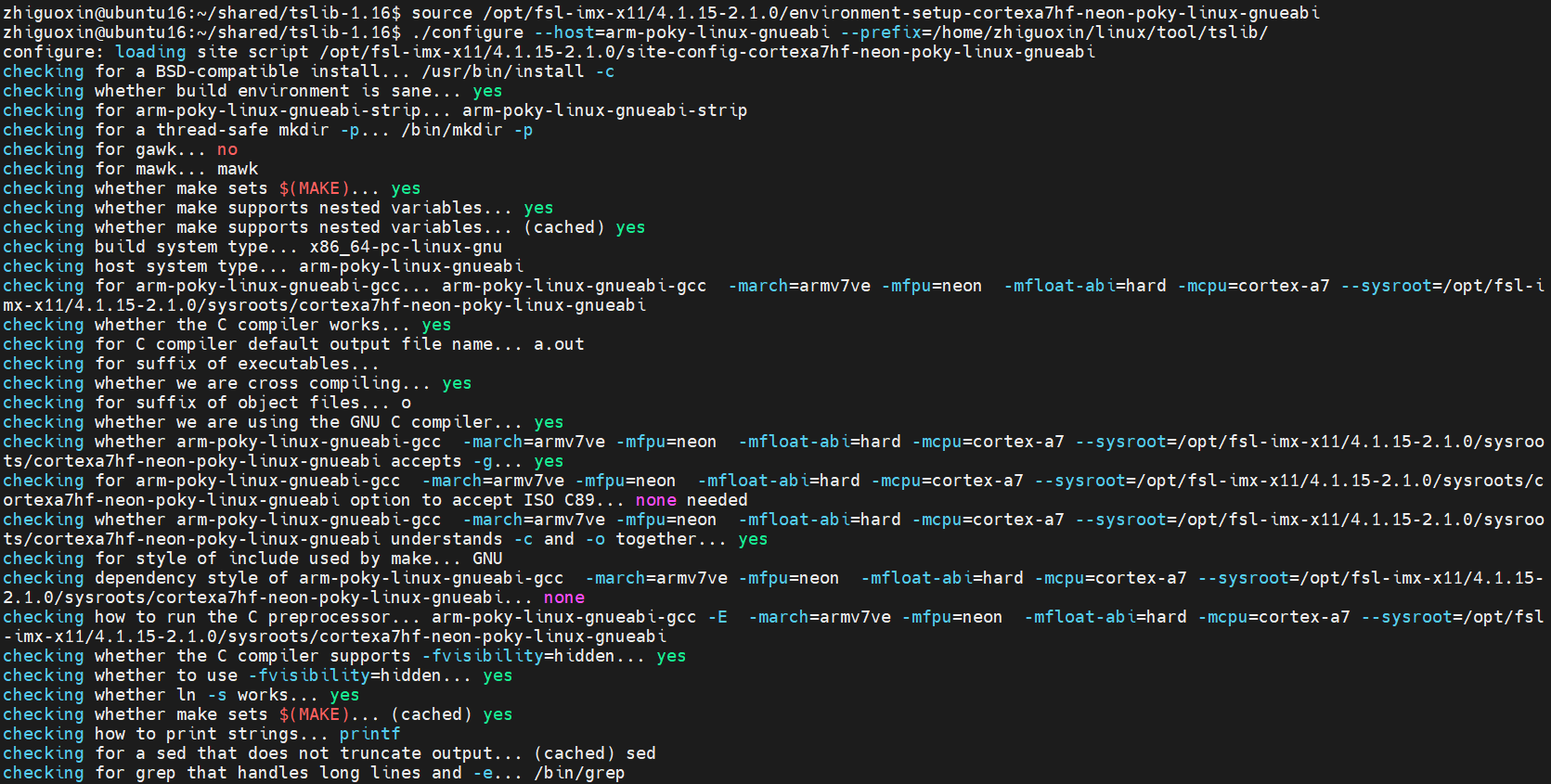The height and width of the screenshot is (784, 1551).
Task: Click the '/bin/mkdir -p' result
Action: (467, 130)
